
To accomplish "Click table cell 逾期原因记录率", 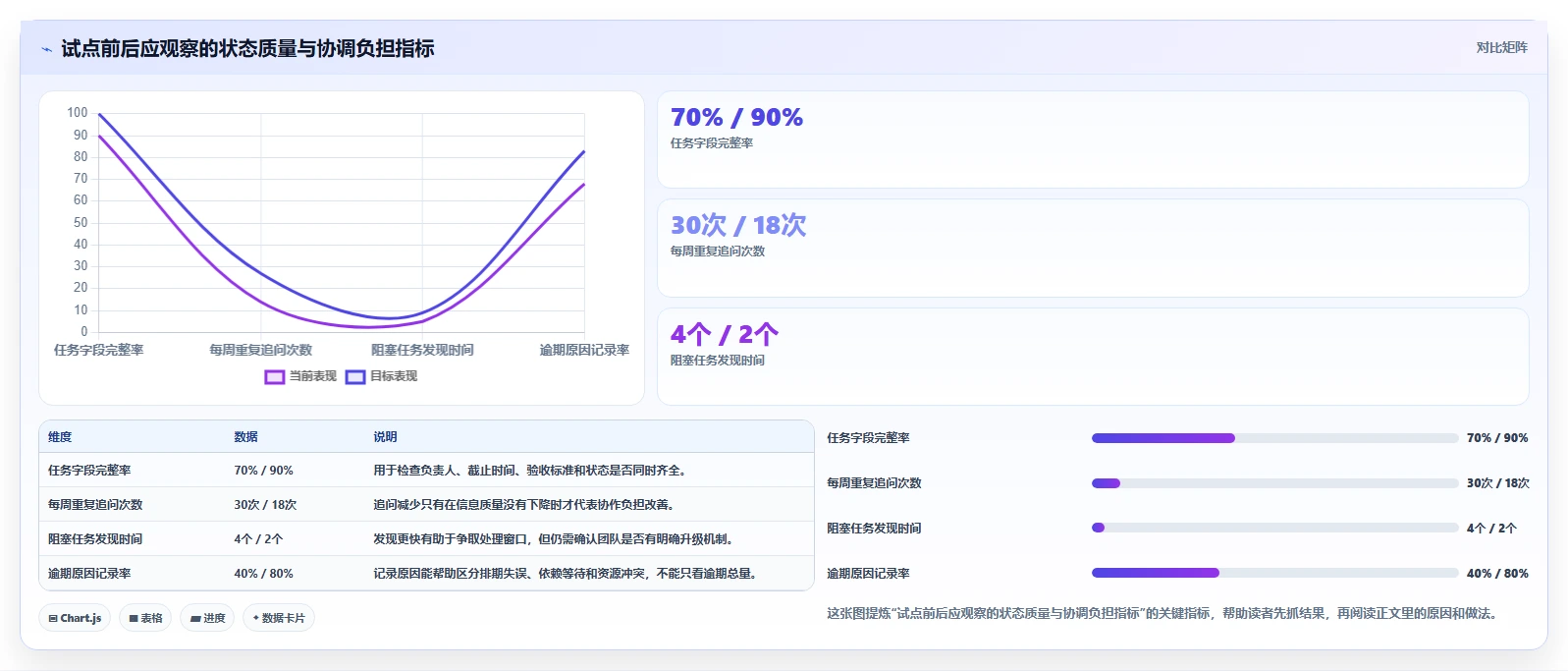I will coord(89,574).
